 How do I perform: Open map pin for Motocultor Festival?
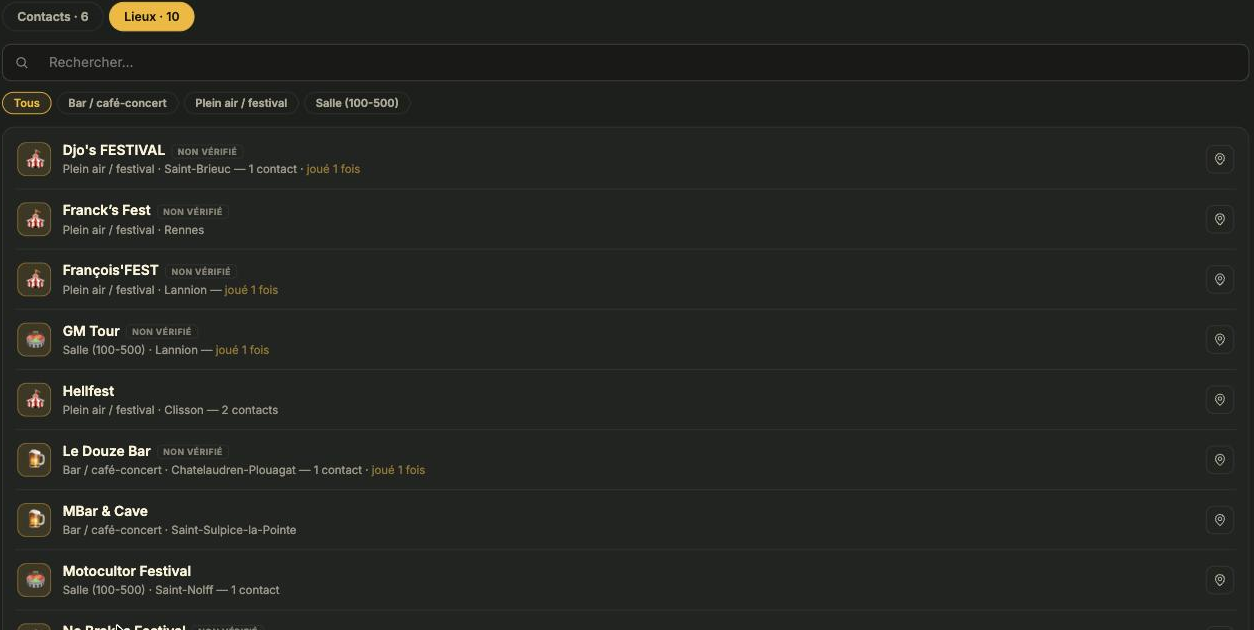[x=1219, y=579]
